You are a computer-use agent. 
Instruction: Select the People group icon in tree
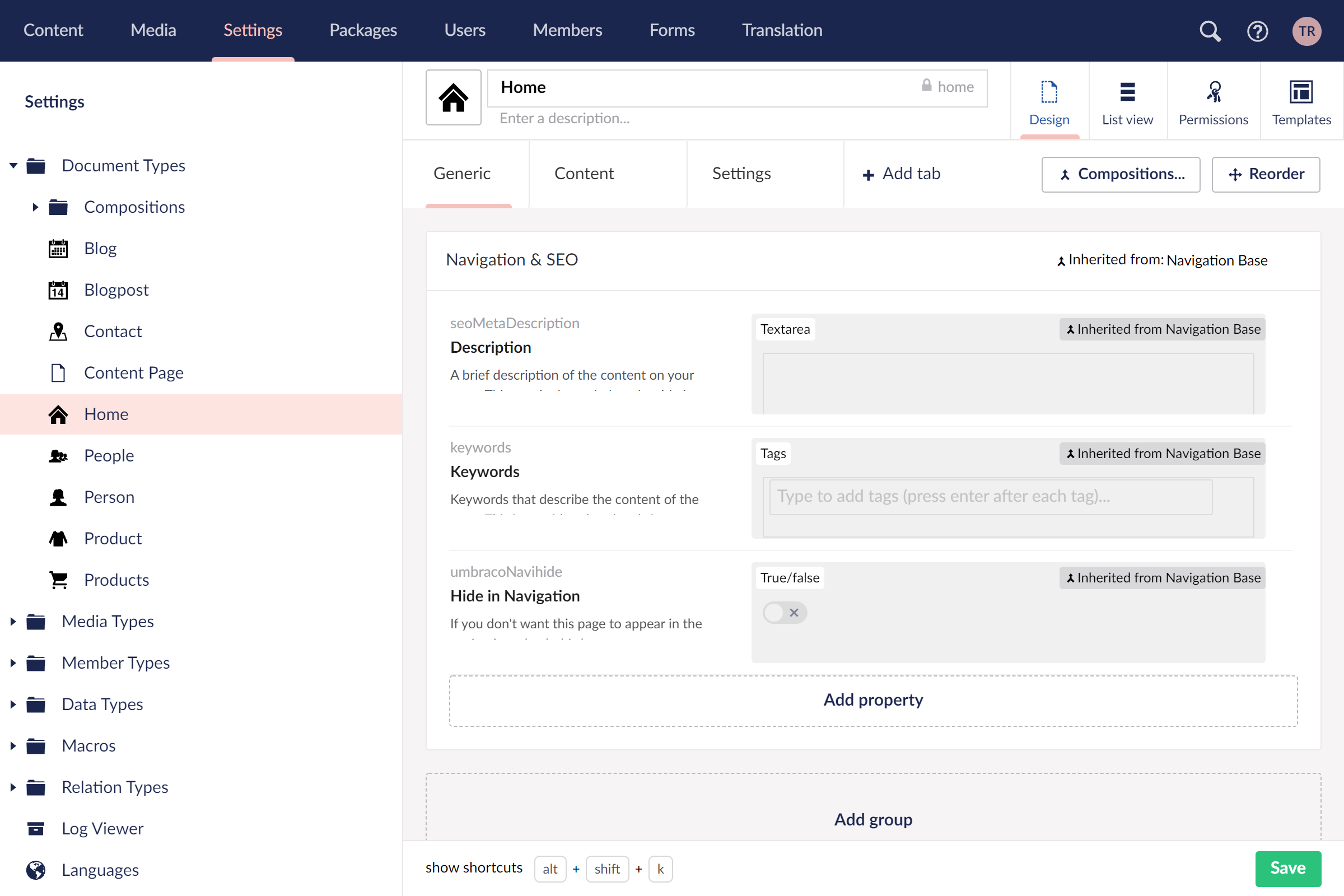point(58,456)
